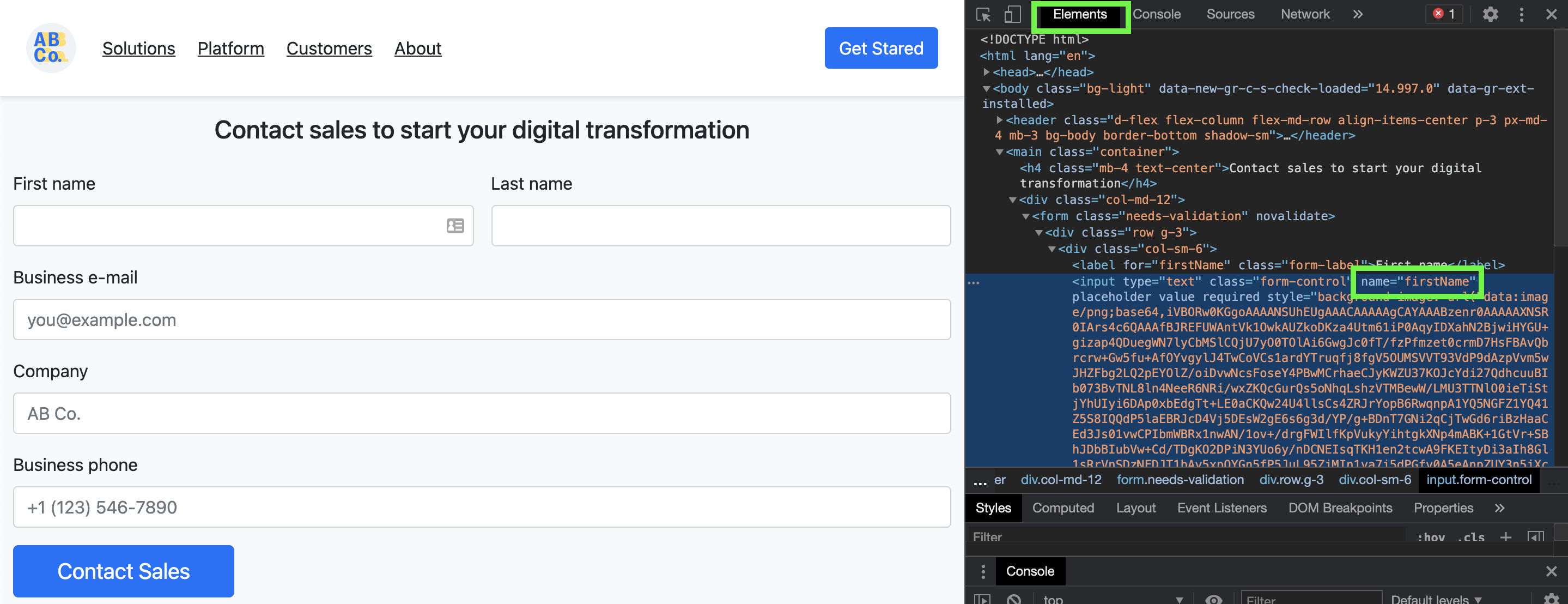Screen dimensions: 1568x604
Task: Clear the console with the ban icon
Action: tap(1013, 599)
